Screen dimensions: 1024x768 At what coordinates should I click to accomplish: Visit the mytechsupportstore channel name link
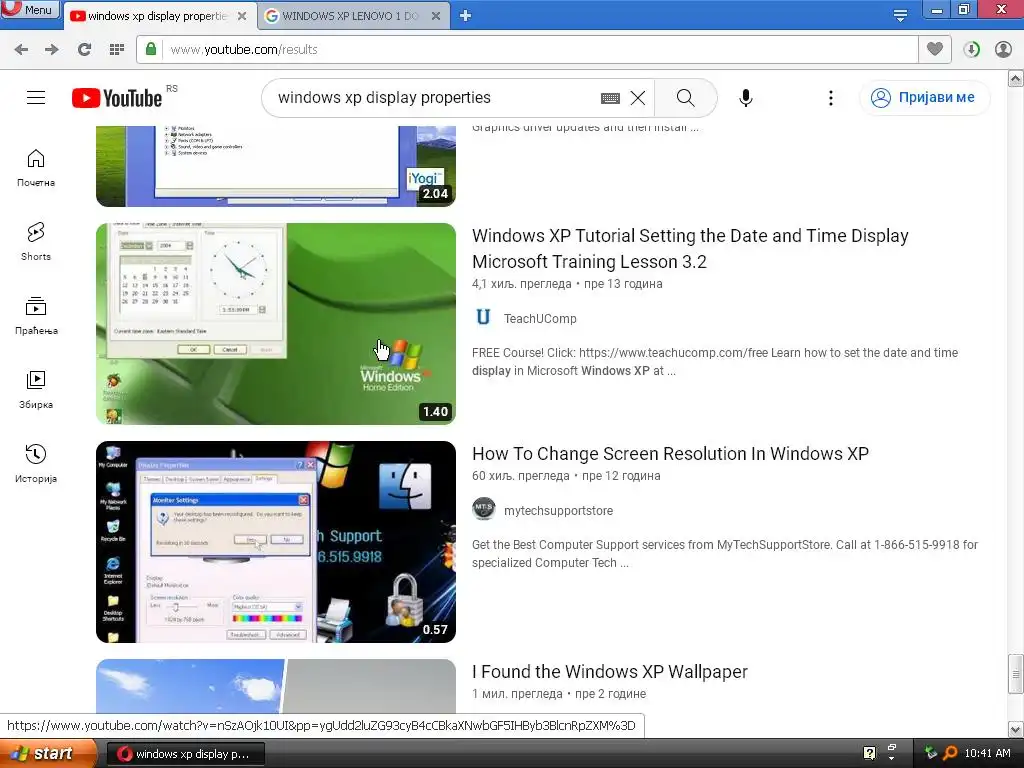tap(558, 511)
